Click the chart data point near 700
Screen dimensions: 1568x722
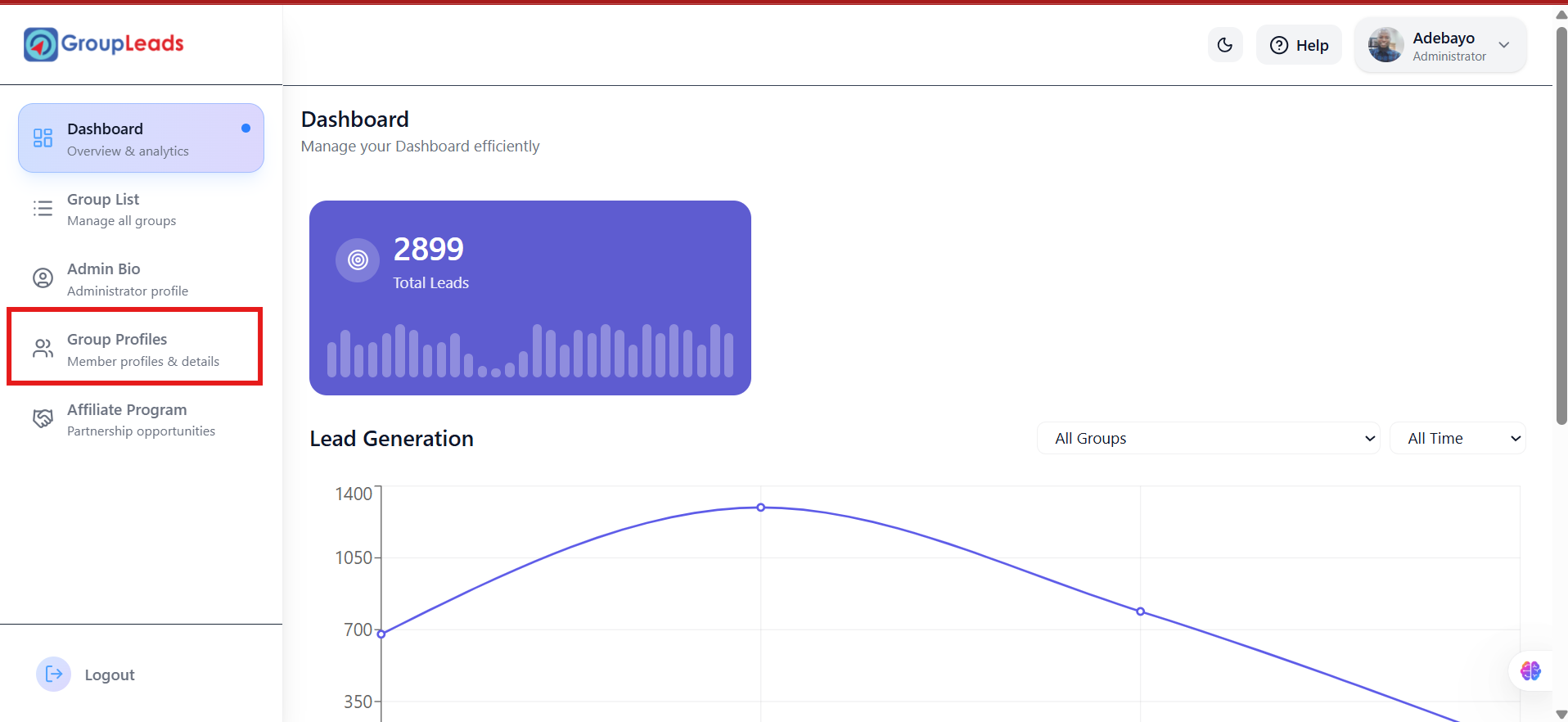[381, 634]
